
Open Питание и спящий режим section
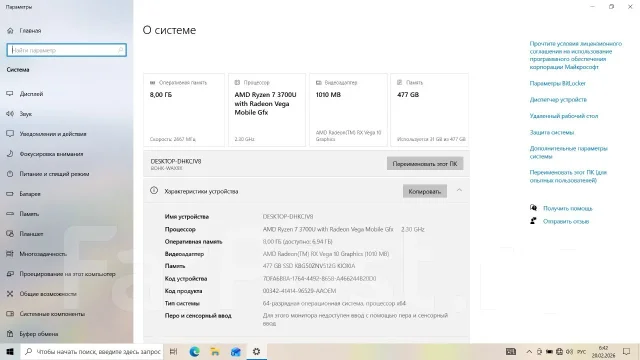click(x=48, y=174)
